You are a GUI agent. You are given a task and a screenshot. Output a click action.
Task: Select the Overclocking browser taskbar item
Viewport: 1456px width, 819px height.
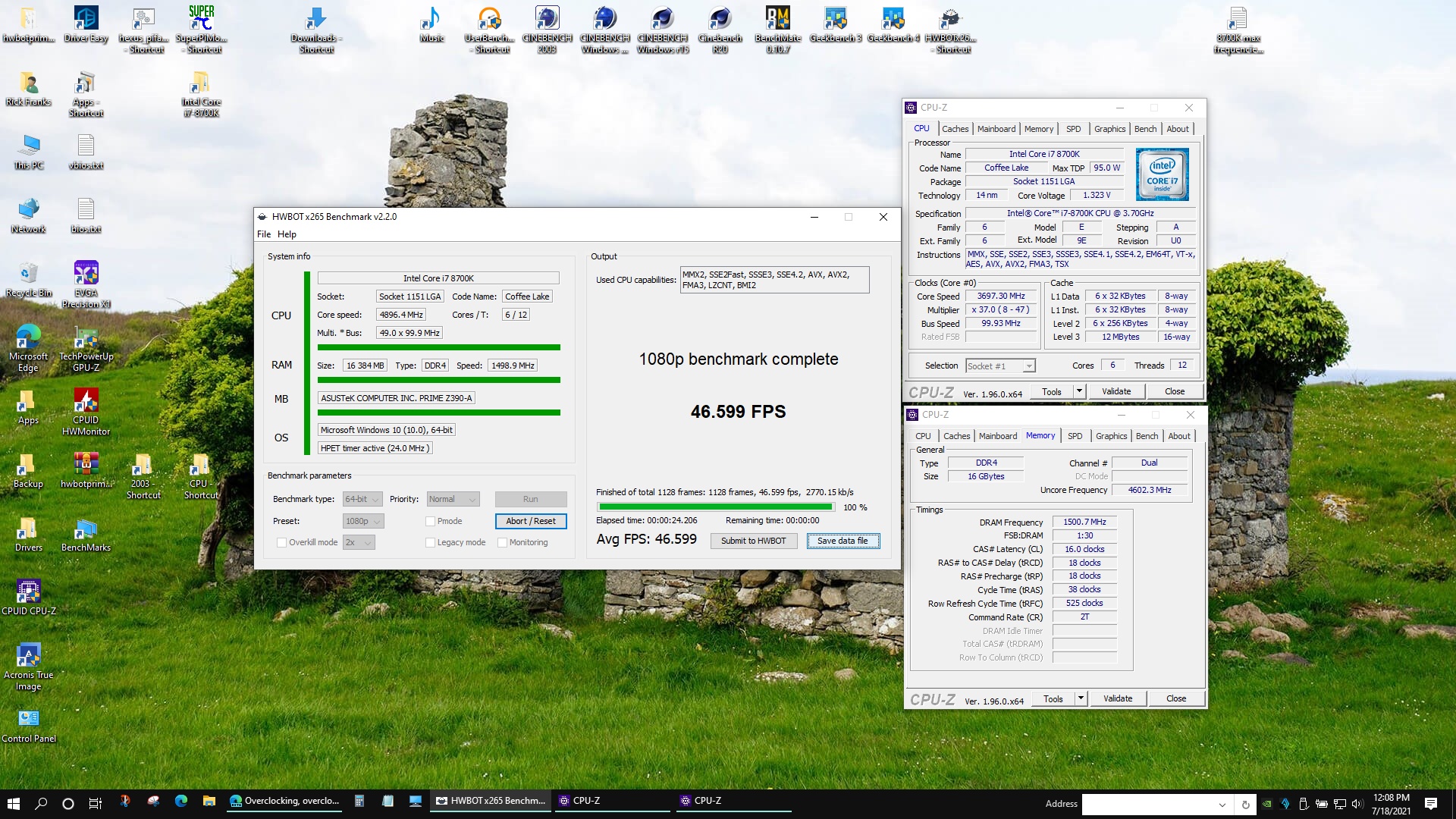pyautogui.click(x=284, y=802)
